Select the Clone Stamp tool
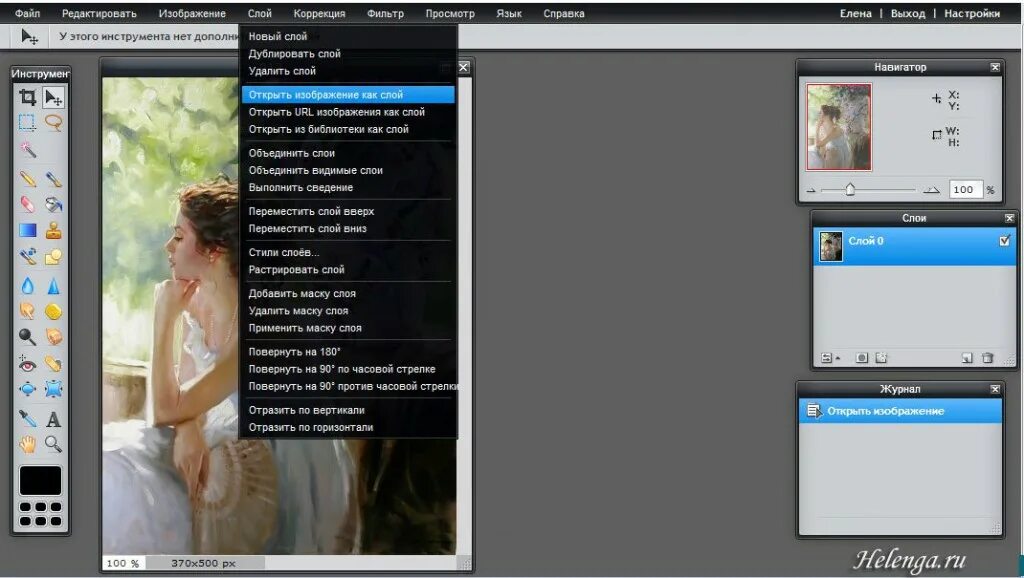Image resolution: width=1024 pixels, height=578 pixels. point(53,230)
